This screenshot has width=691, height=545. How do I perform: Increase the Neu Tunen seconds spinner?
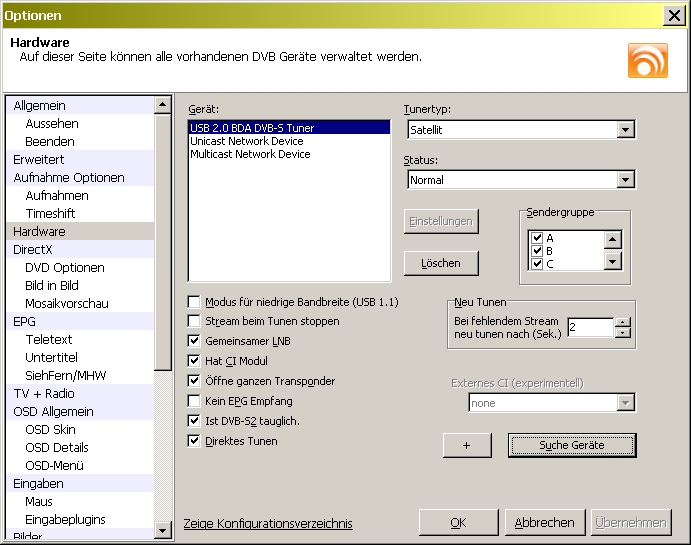click(x=622, y=322)
